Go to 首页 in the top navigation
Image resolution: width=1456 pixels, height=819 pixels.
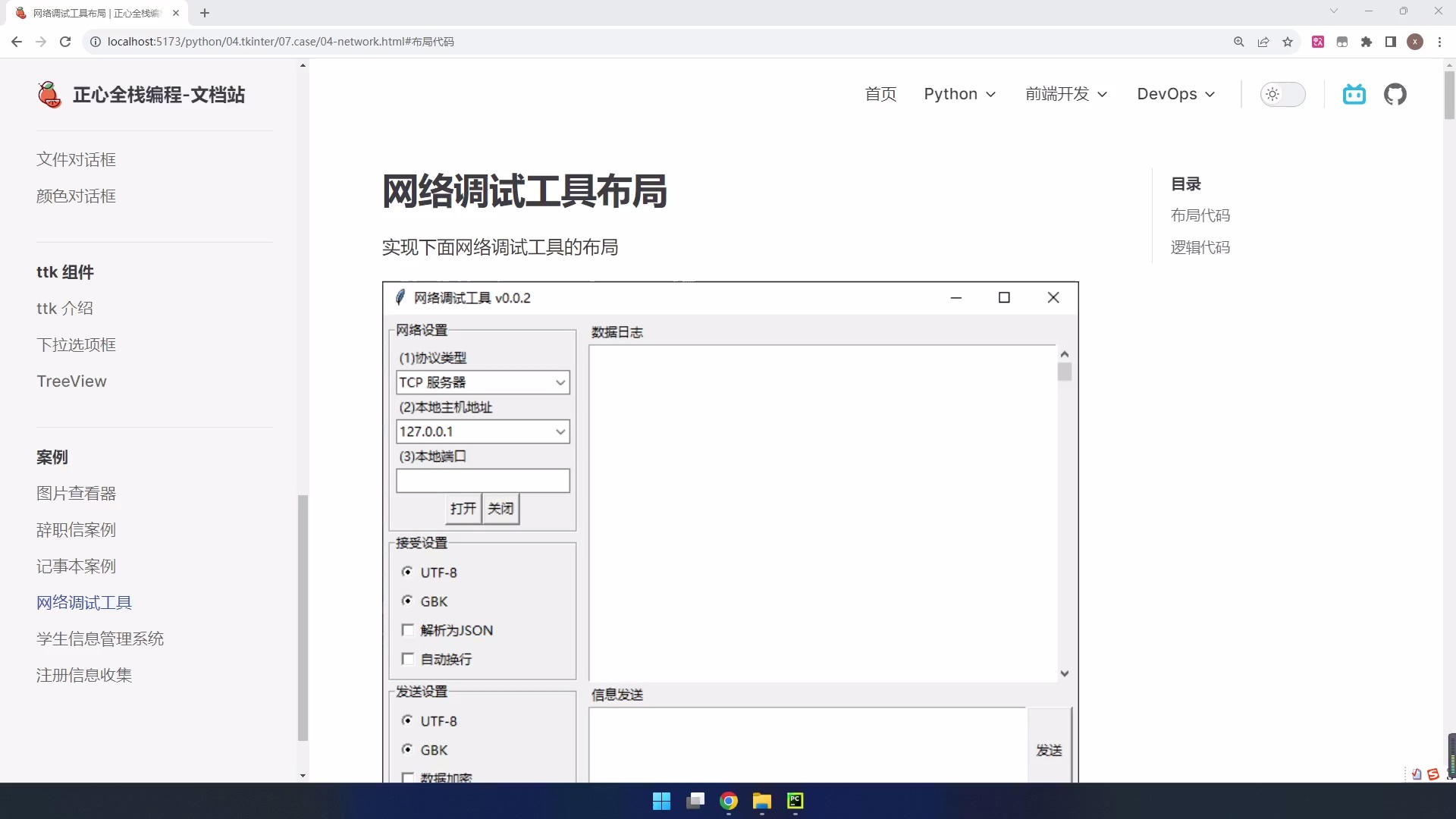click(880, 94)
